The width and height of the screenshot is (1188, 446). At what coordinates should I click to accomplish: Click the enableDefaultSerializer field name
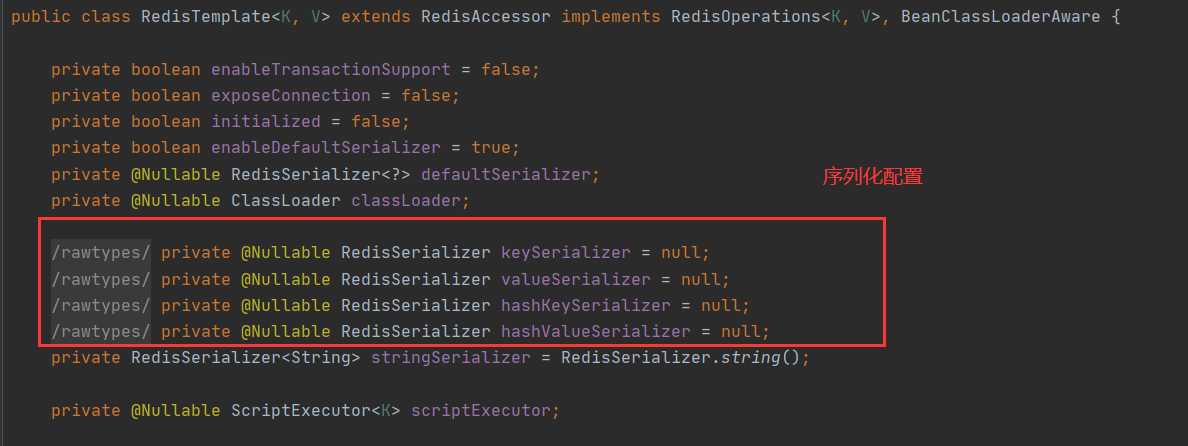click(325, 148)
